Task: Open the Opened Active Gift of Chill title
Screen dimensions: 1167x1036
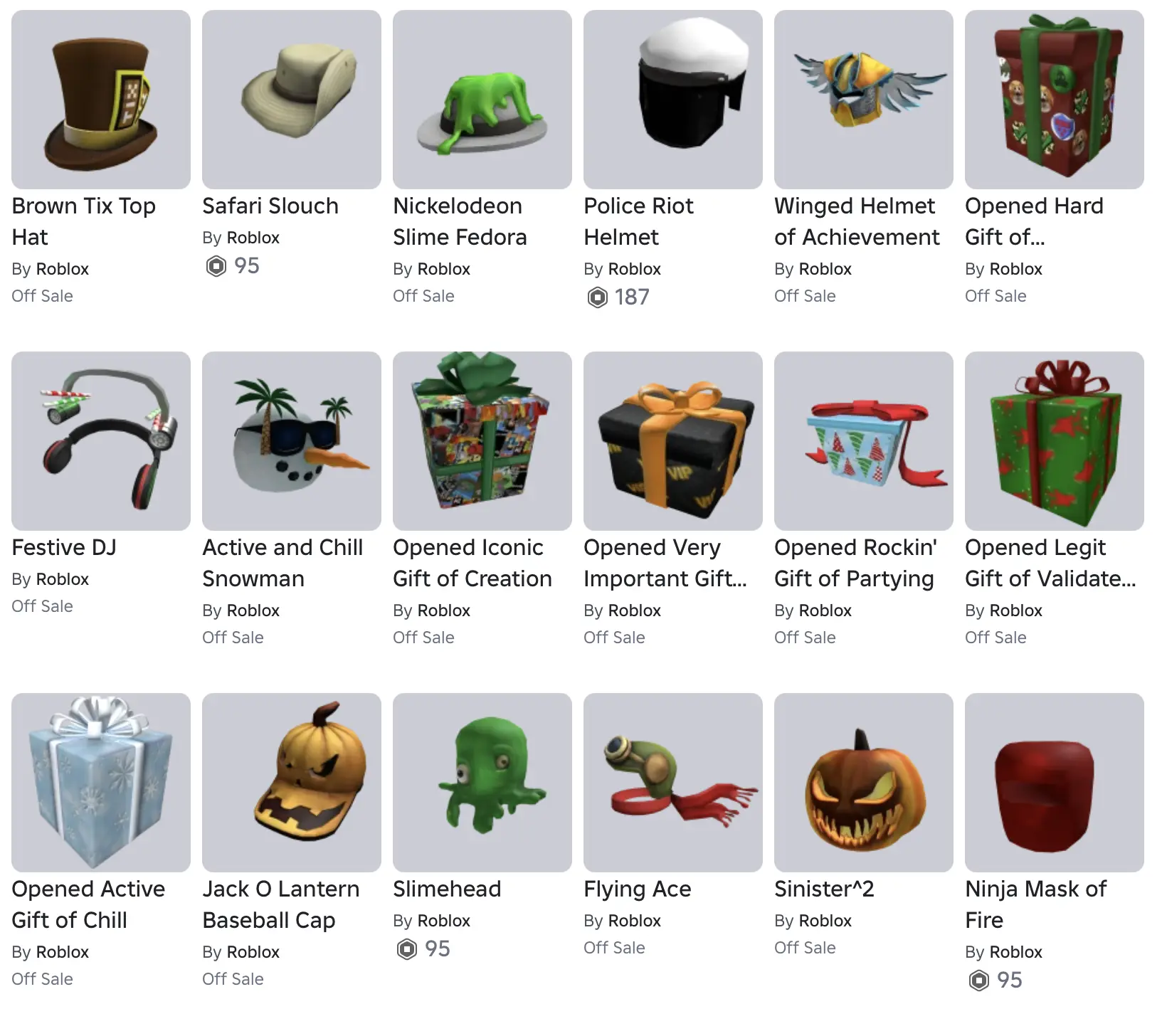Action: [88, 904]
